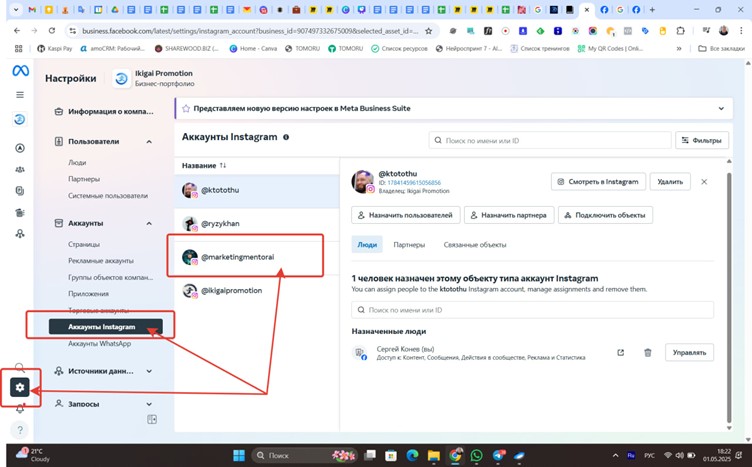Click Управлять button for Сергей Конев
Image resolution: width=752 pixels, height=467 pixels.
689,352
